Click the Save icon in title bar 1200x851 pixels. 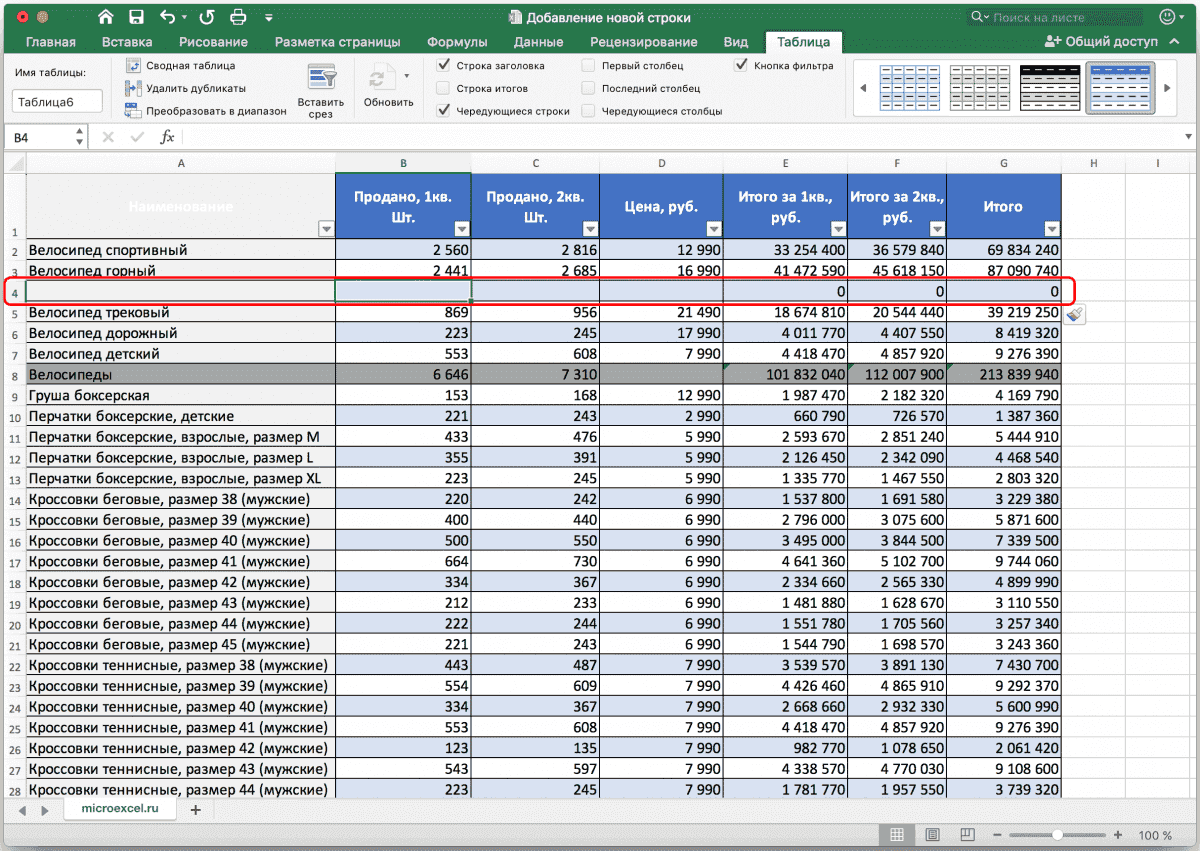pos(137,17)
